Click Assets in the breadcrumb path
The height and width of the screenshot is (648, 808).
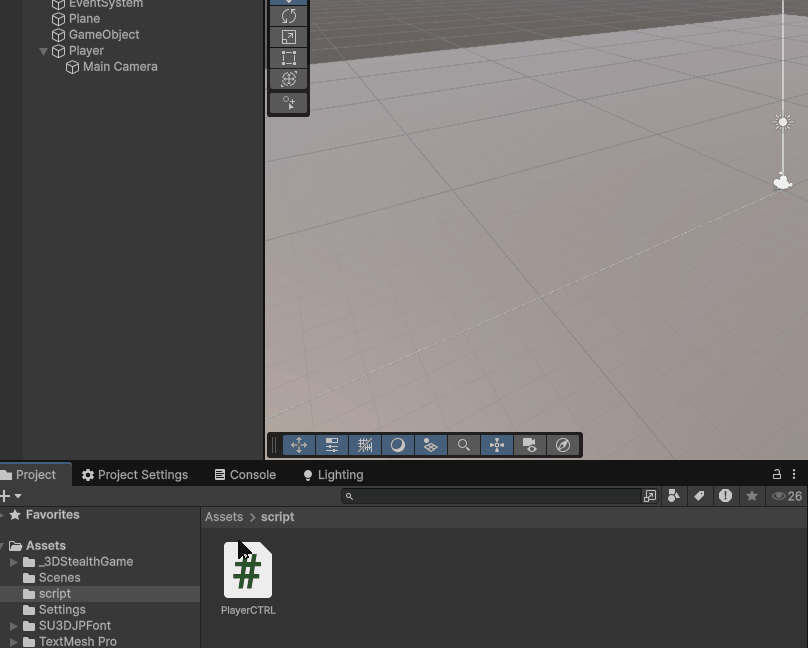coord(224,517)
